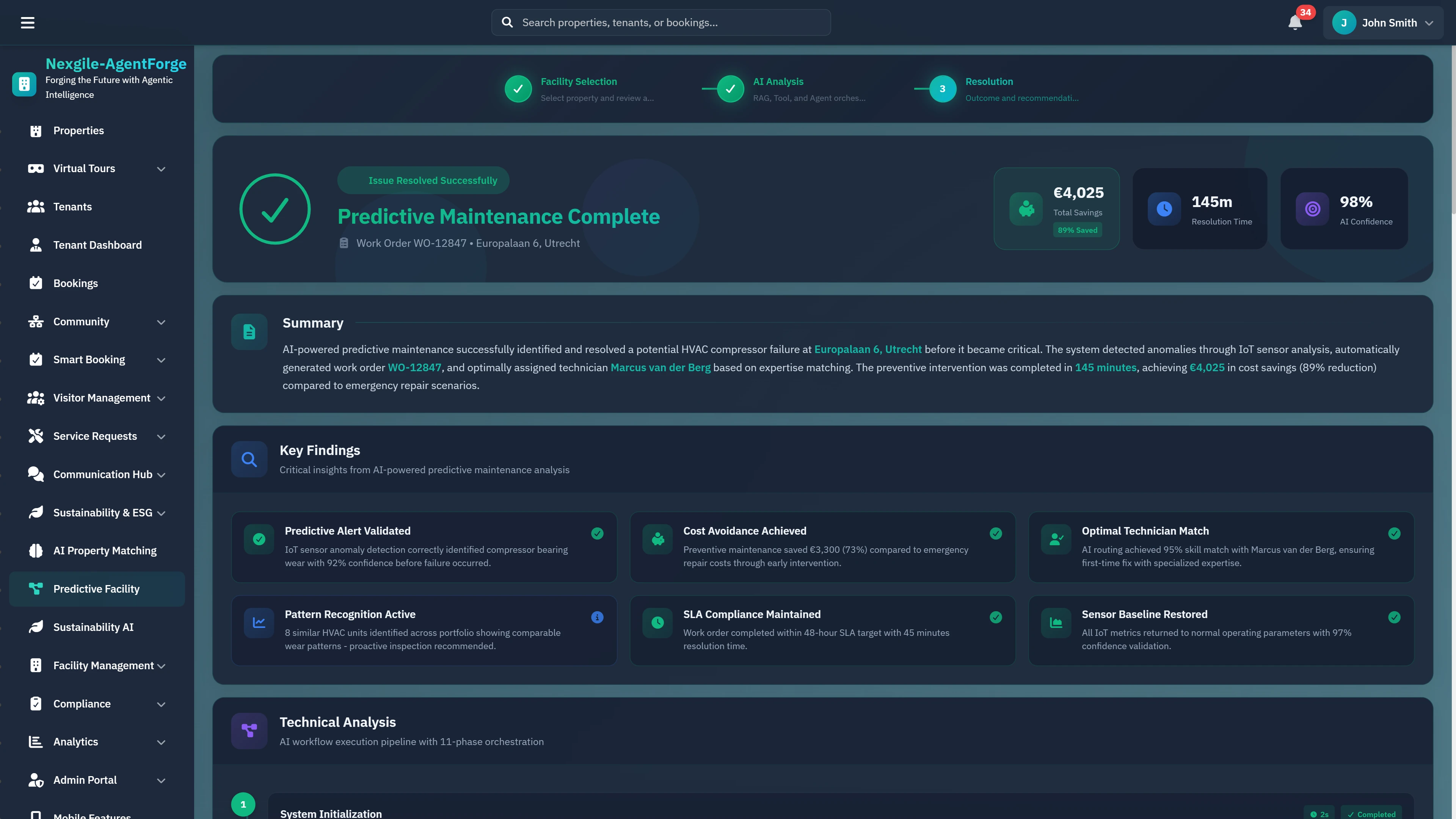This screenshot has width=1456, height=819.
Task: Click the Predictive Alert Validated checkmark badge
Action: pyautogui.click(x=598, y=533)
